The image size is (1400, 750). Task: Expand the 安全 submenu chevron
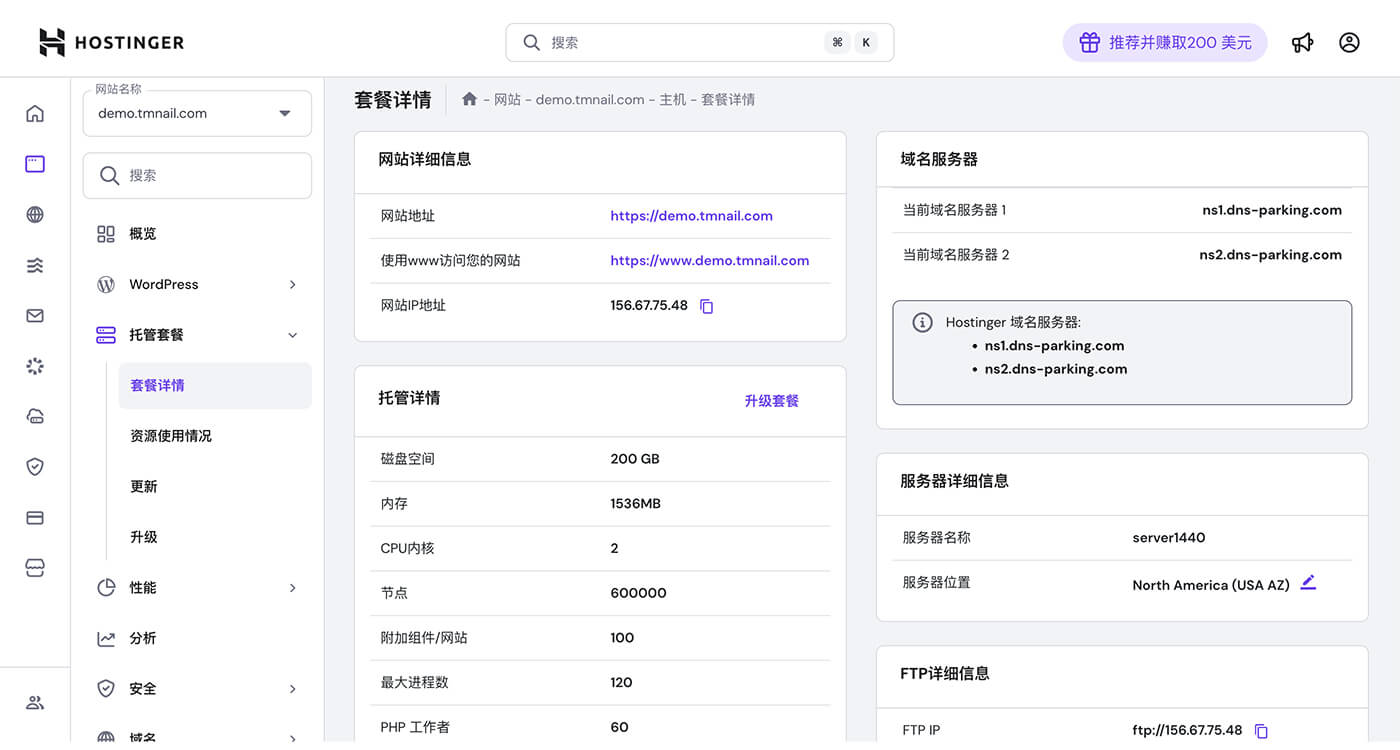[x=293, y=689]
